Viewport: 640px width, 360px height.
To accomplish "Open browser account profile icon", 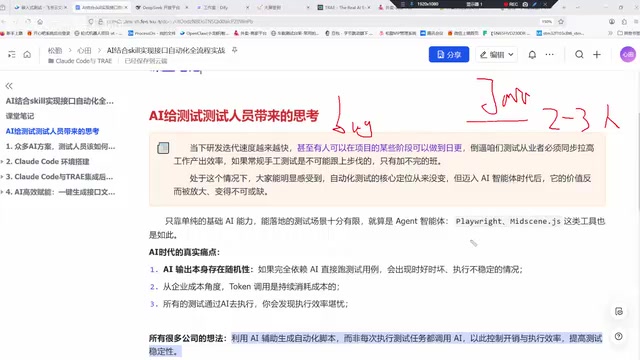I will [611, 22].
